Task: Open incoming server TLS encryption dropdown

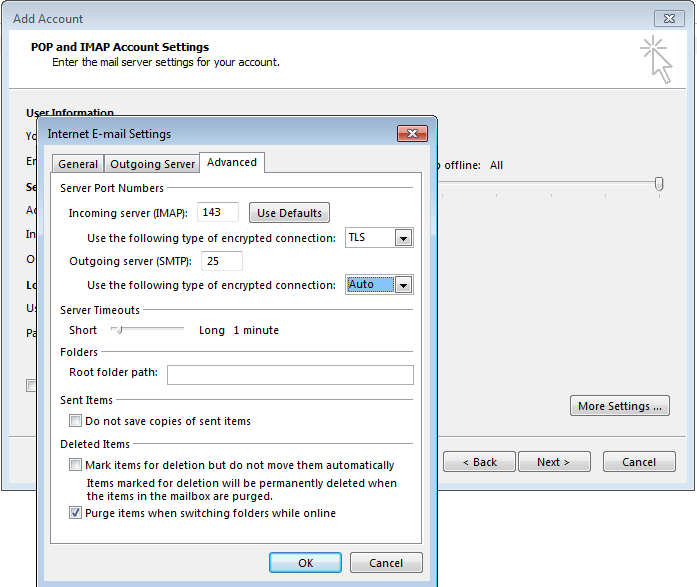Action: click(x=403, y=238)
